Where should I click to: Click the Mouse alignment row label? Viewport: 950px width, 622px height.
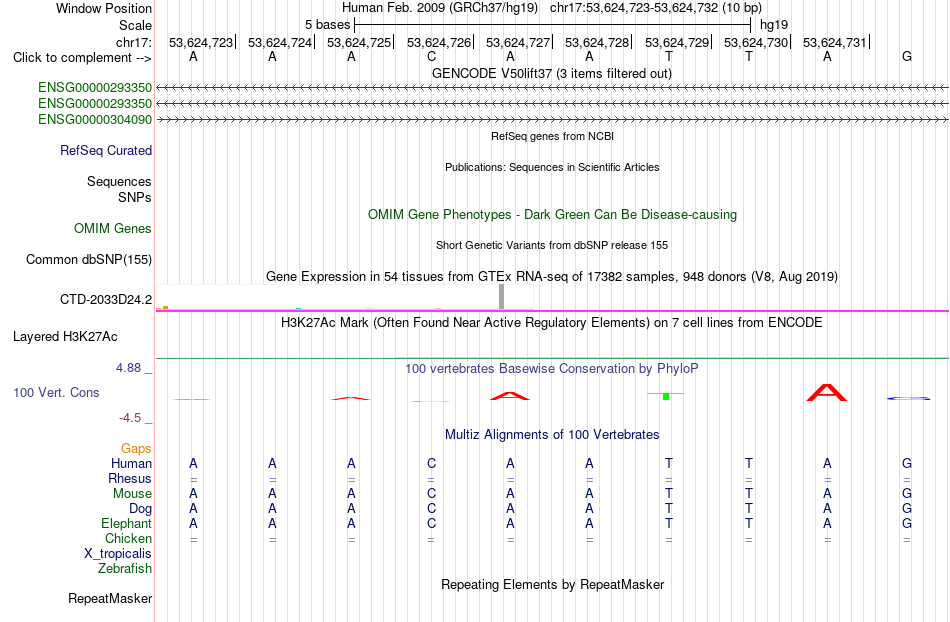132,494
